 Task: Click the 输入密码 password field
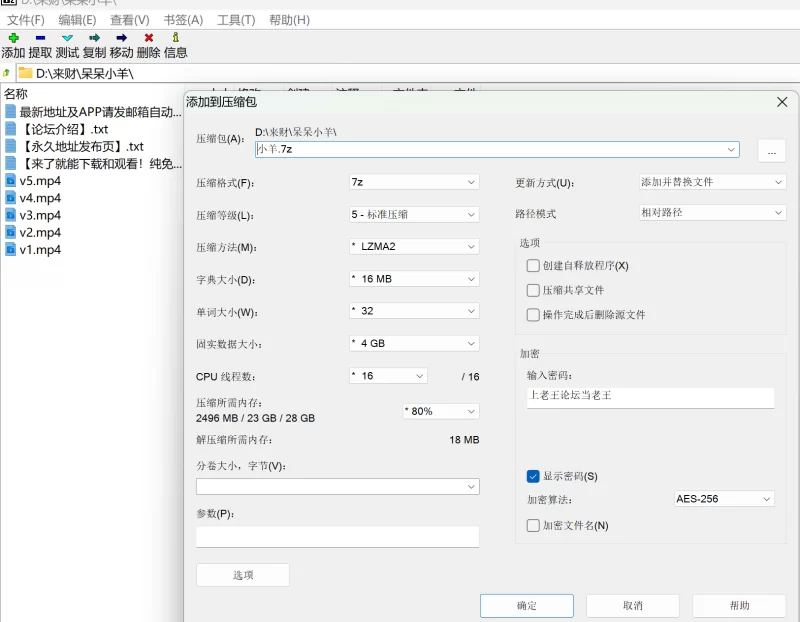(x=650, y=397)
